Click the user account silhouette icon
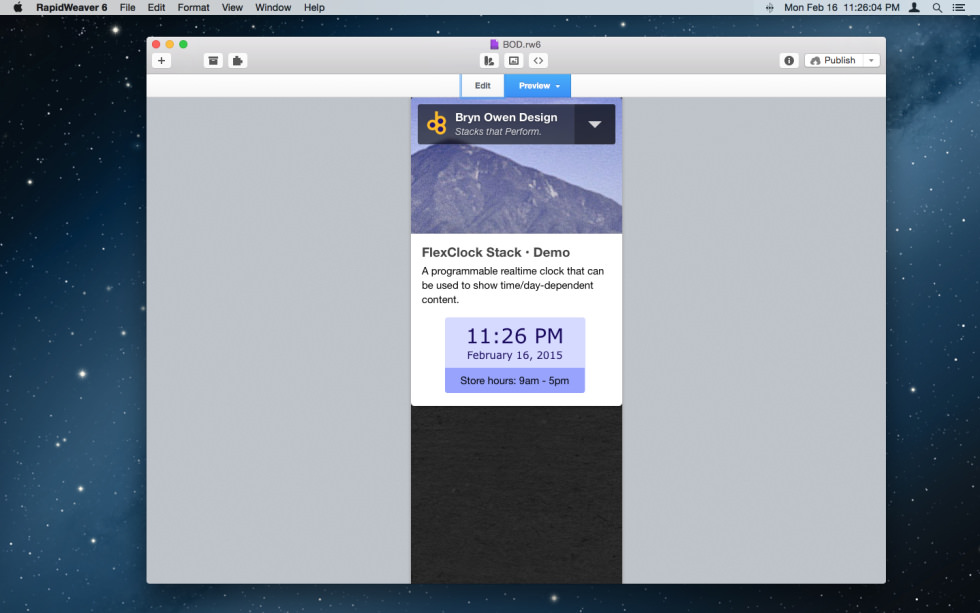980x613 pixels. tap(914, 7)
